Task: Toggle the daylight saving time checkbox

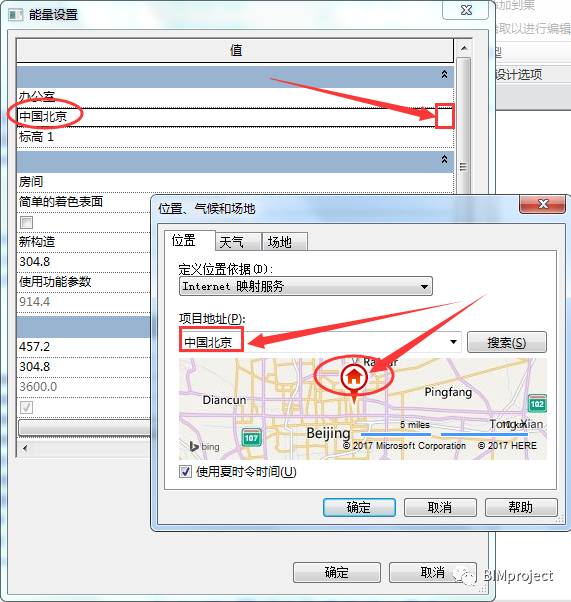Action: pyautogui.click(x=185, y=471)
